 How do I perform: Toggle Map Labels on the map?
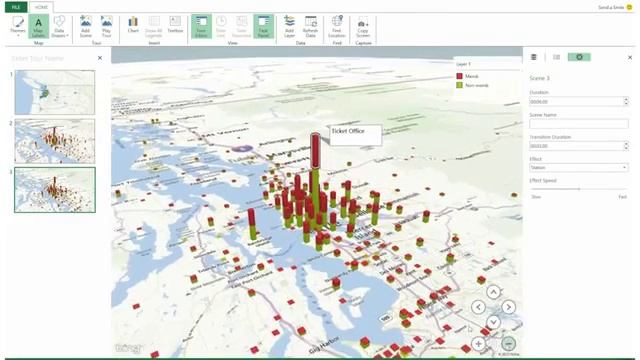38,27
